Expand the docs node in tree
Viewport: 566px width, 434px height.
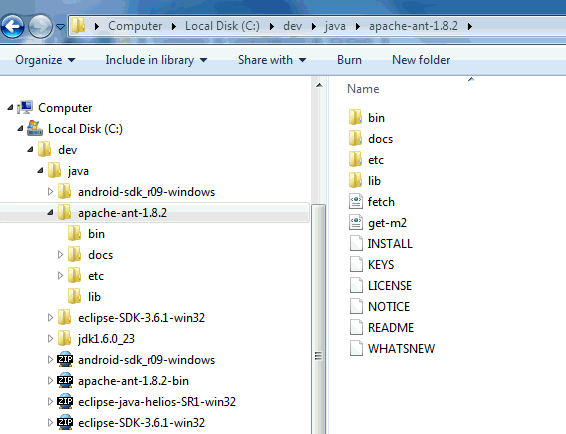click(x=60, y=255)
